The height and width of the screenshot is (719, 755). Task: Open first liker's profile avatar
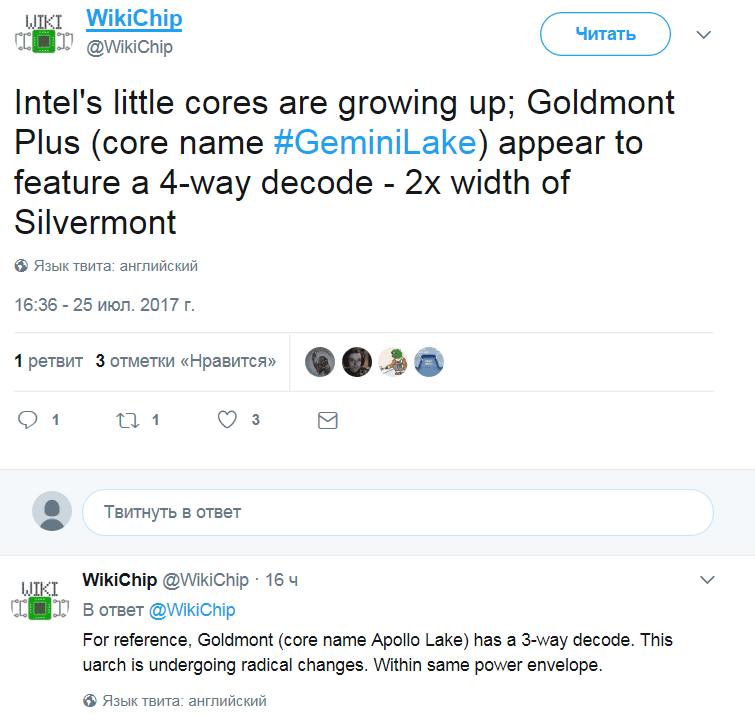pyautogui.click(x=320, y=361)
